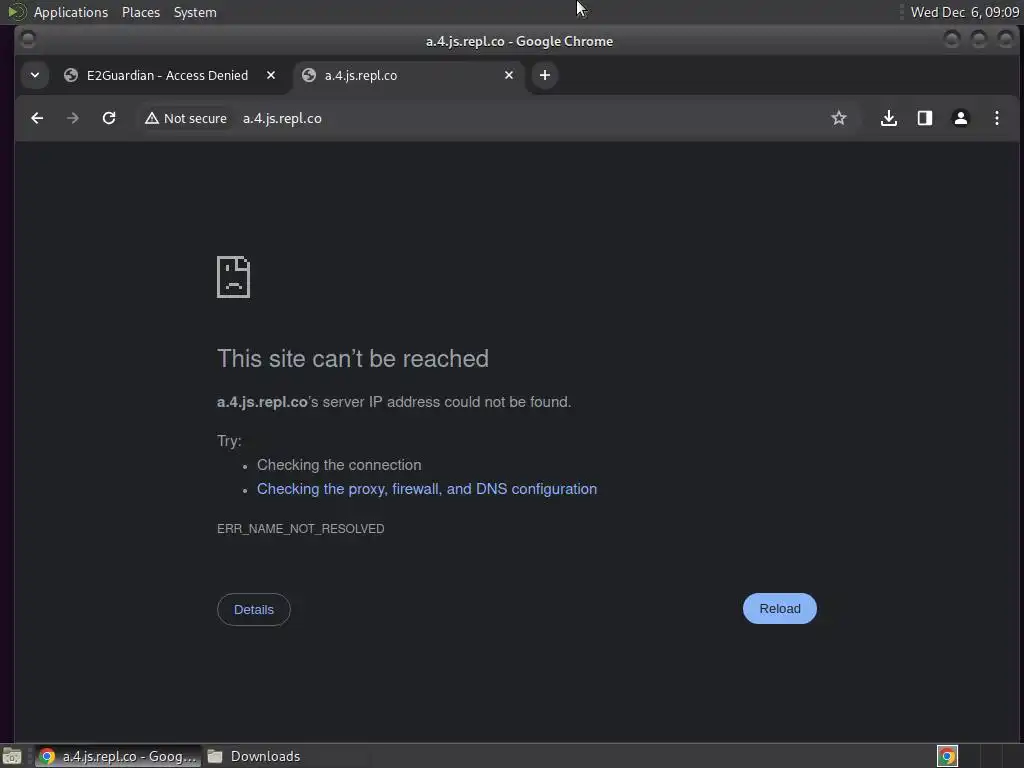Open the System menu
The width and height of the screenshot is (1024, 768).
tap(195, 12)
